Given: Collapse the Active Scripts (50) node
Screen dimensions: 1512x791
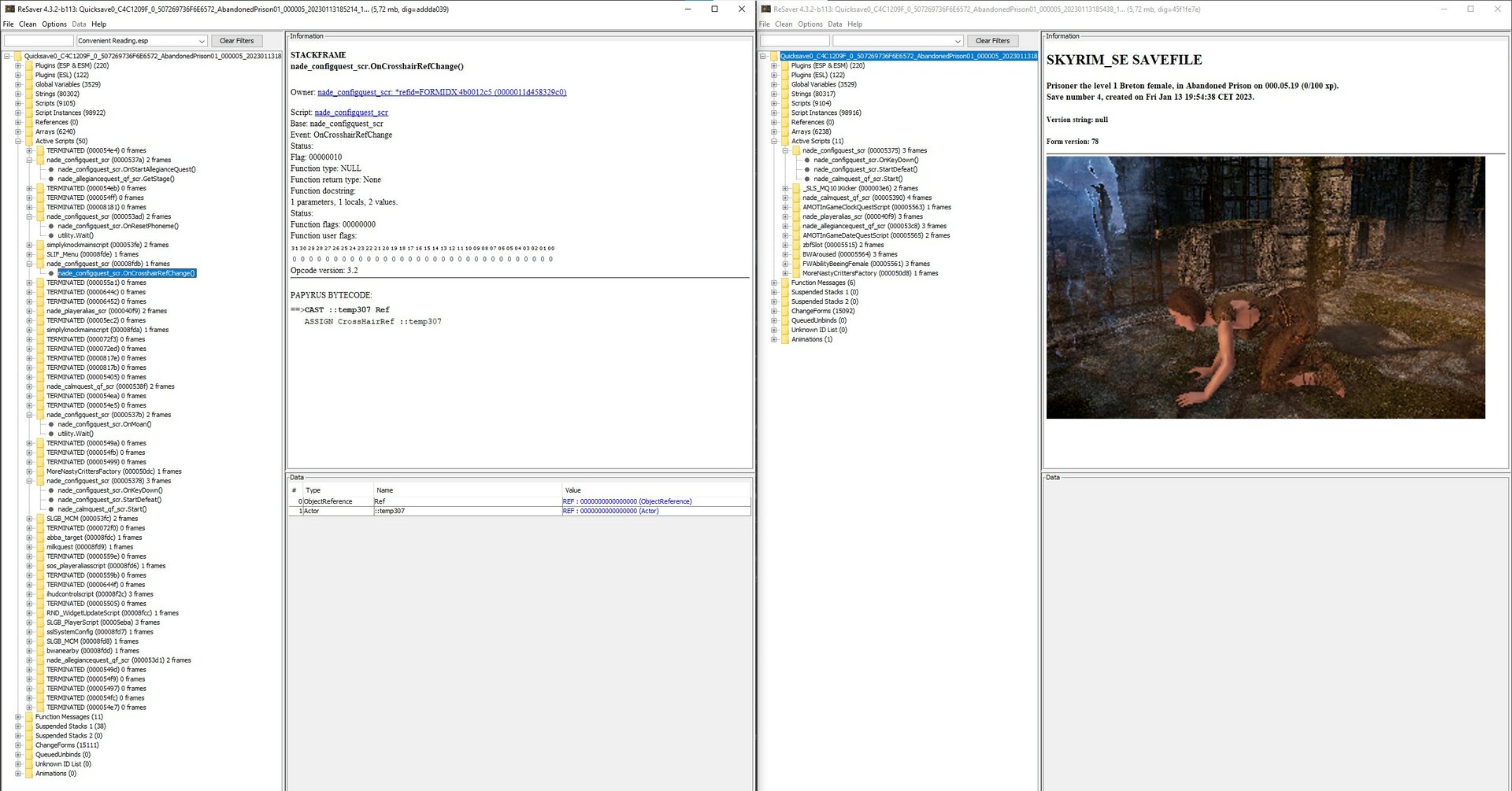Looking at the screenshot, I should point(18,141).
